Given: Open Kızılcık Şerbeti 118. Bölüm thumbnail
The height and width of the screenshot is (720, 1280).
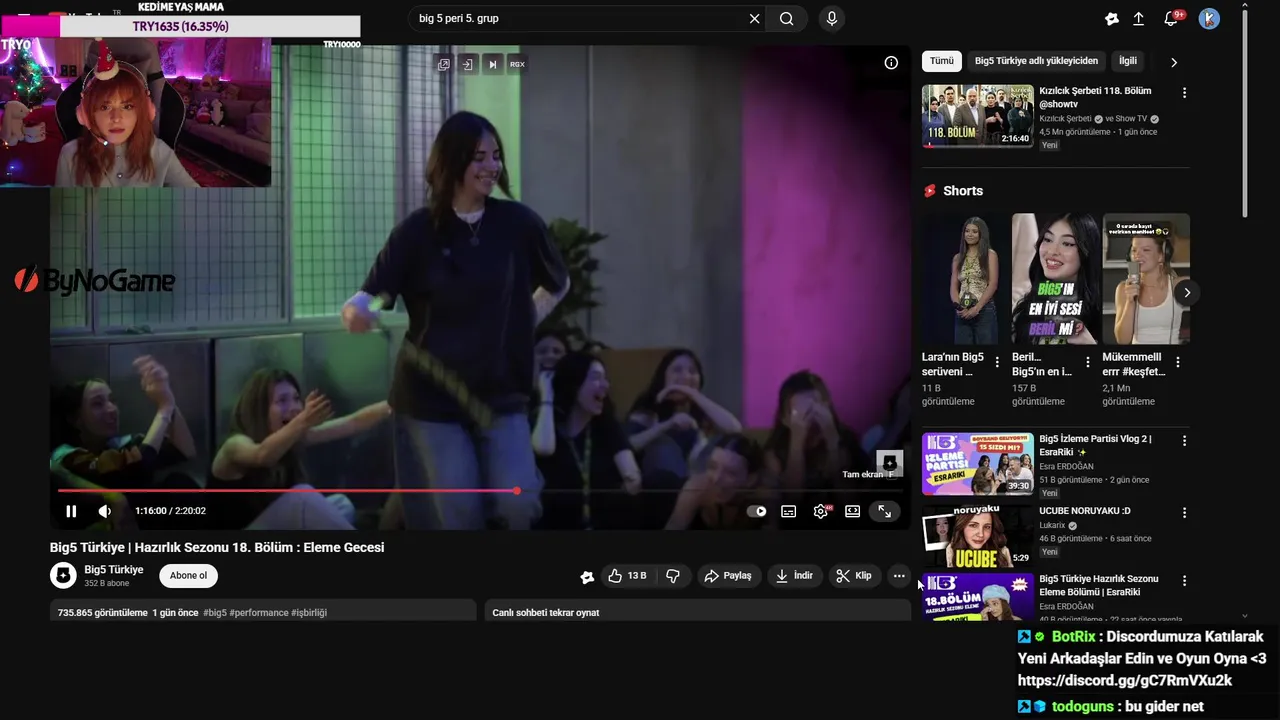Looking at the screenshot, I should click(977, 115).
